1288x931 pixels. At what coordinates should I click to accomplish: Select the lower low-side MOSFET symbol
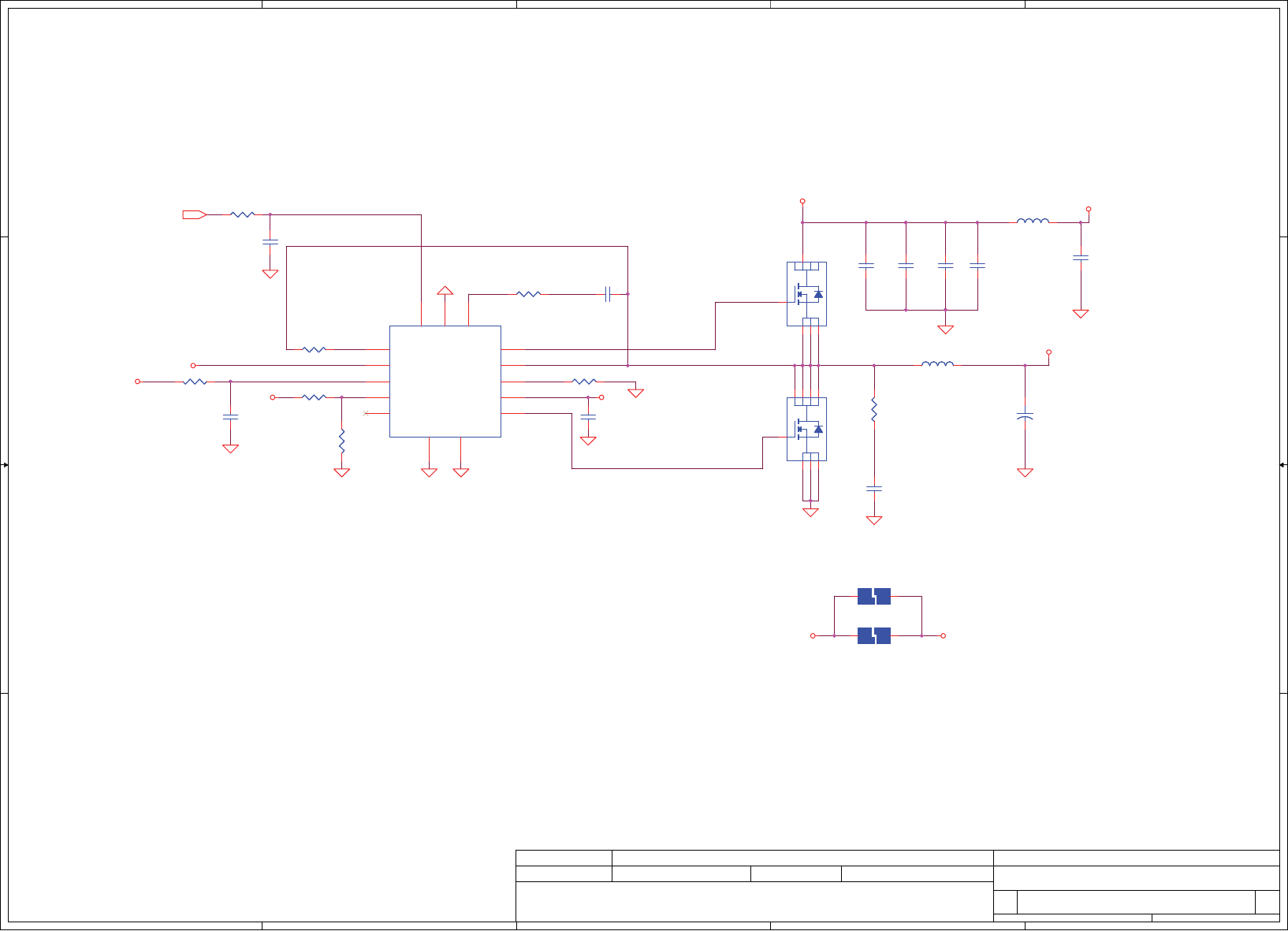coord(806,430)
